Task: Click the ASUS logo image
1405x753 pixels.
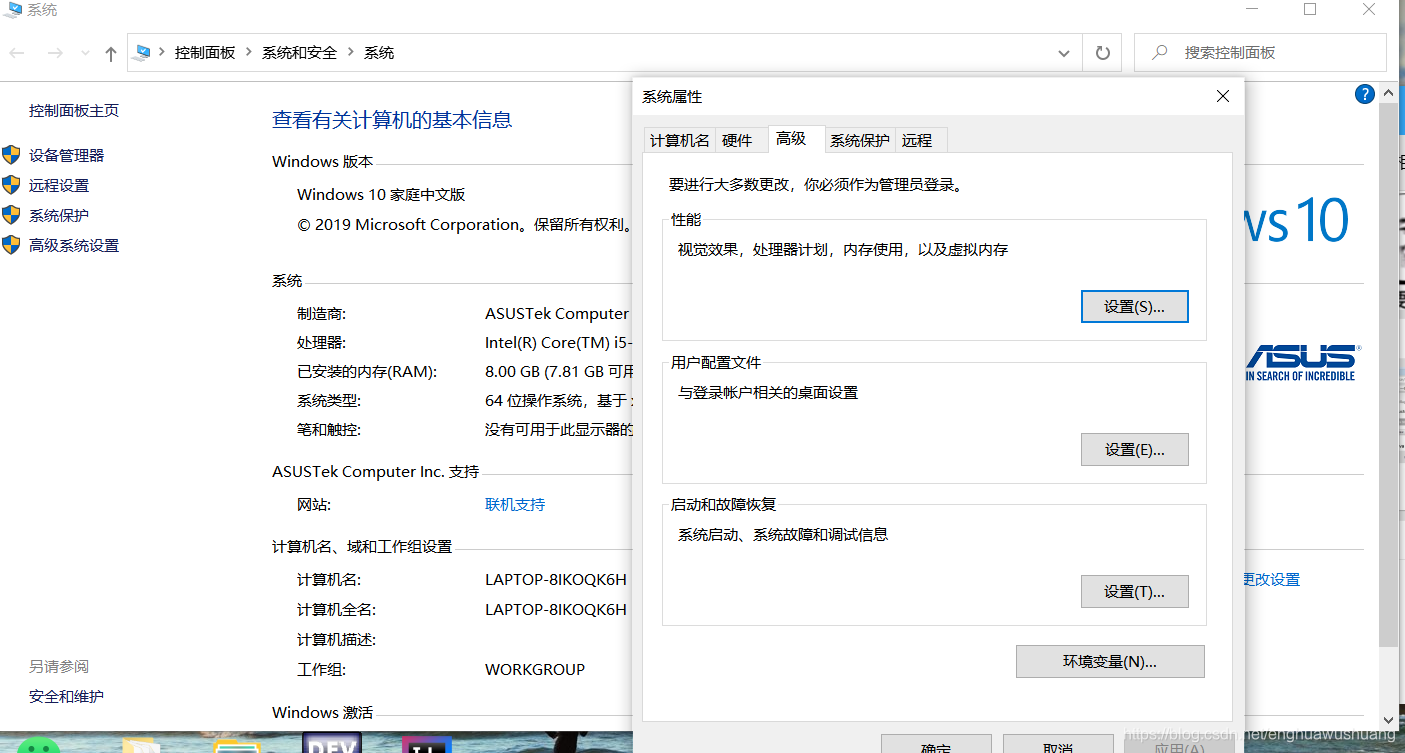Action: [x=1301, y=362]
